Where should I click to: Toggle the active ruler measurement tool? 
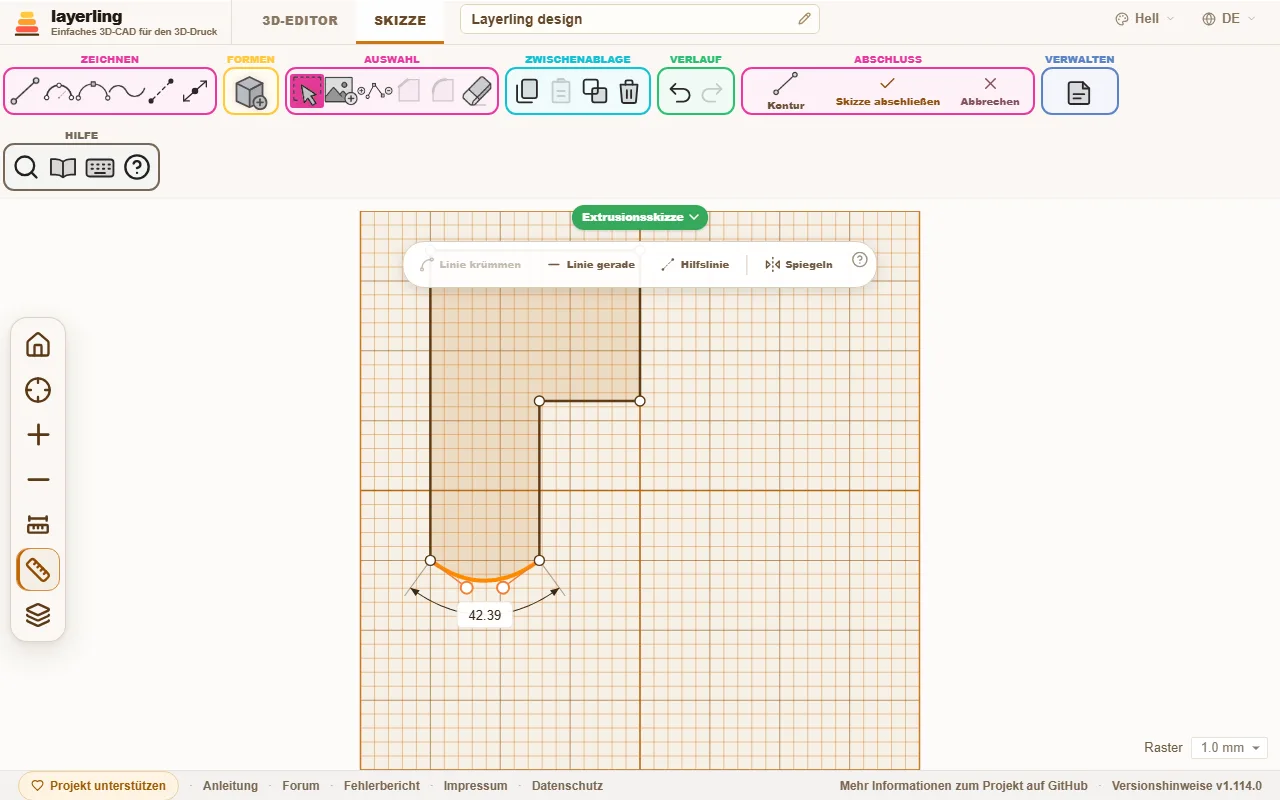[x=38, y=570]
